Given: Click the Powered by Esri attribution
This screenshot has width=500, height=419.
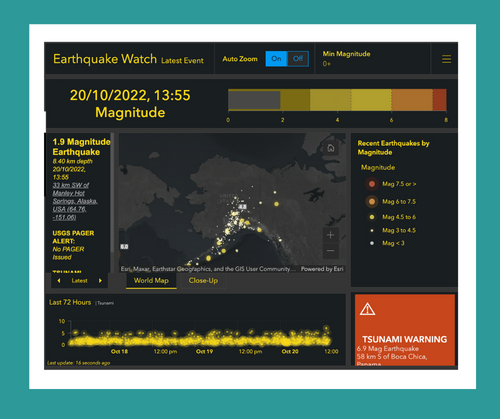Looking at the screenshot, I should click(322, 269).
